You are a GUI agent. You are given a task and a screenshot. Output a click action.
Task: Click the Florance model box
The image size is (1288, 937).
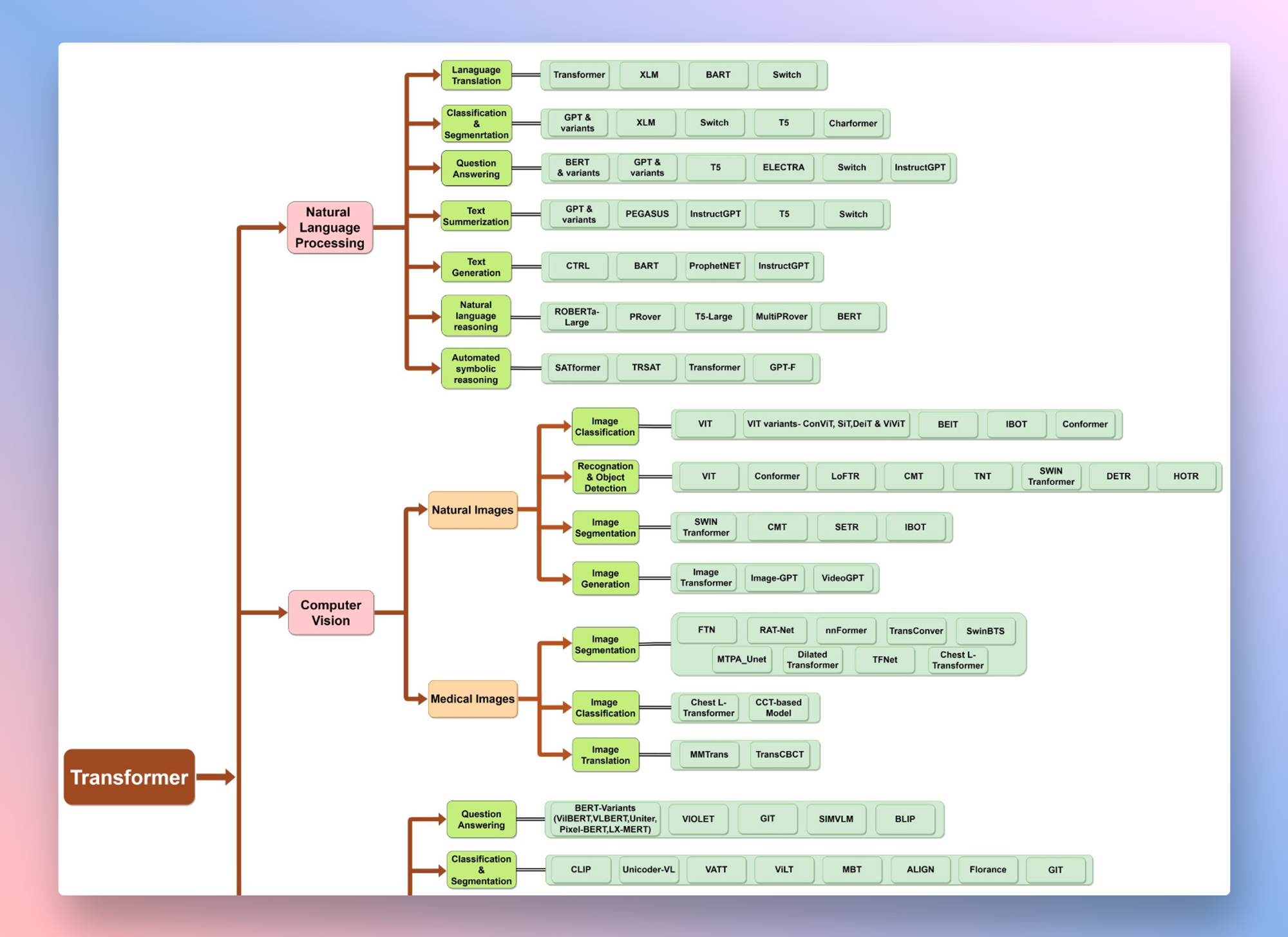click(x=988, y=869)
